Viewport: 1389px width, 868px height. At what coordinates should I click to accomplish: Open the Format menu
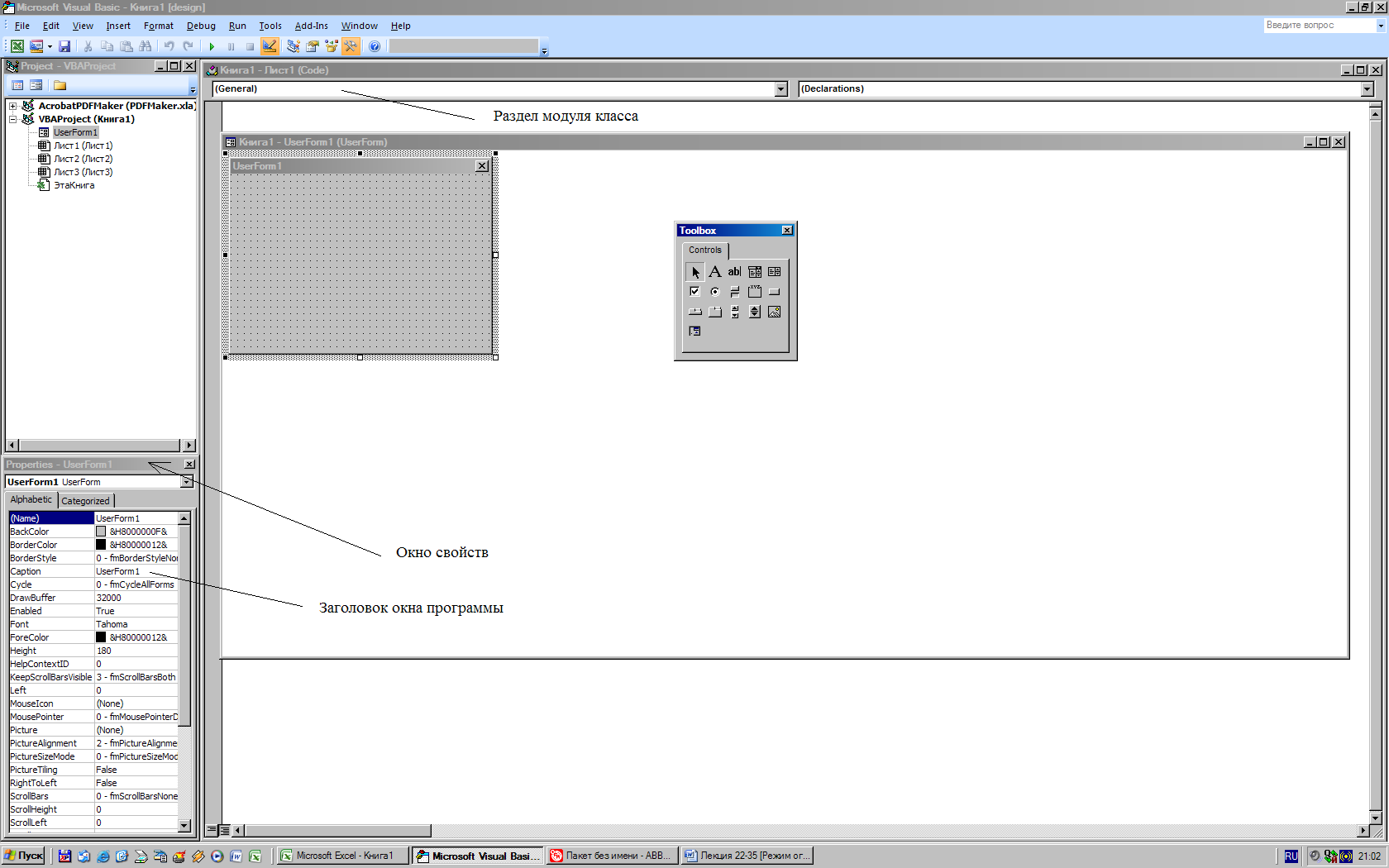158,26
